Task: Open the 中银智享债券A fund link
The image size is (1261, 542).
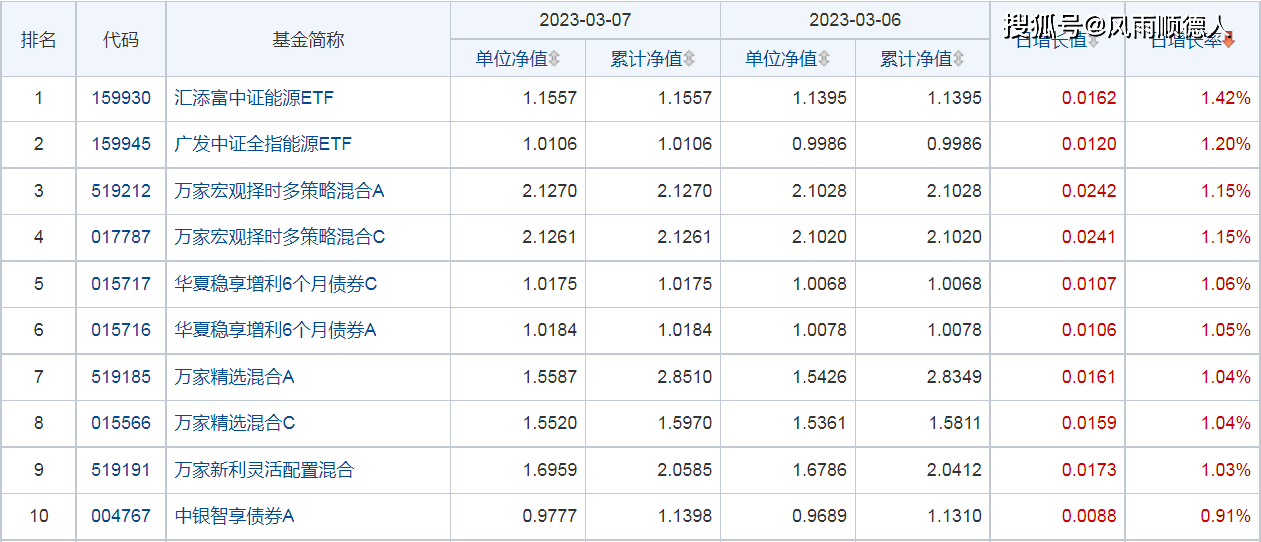Action: tap(234, 516)
